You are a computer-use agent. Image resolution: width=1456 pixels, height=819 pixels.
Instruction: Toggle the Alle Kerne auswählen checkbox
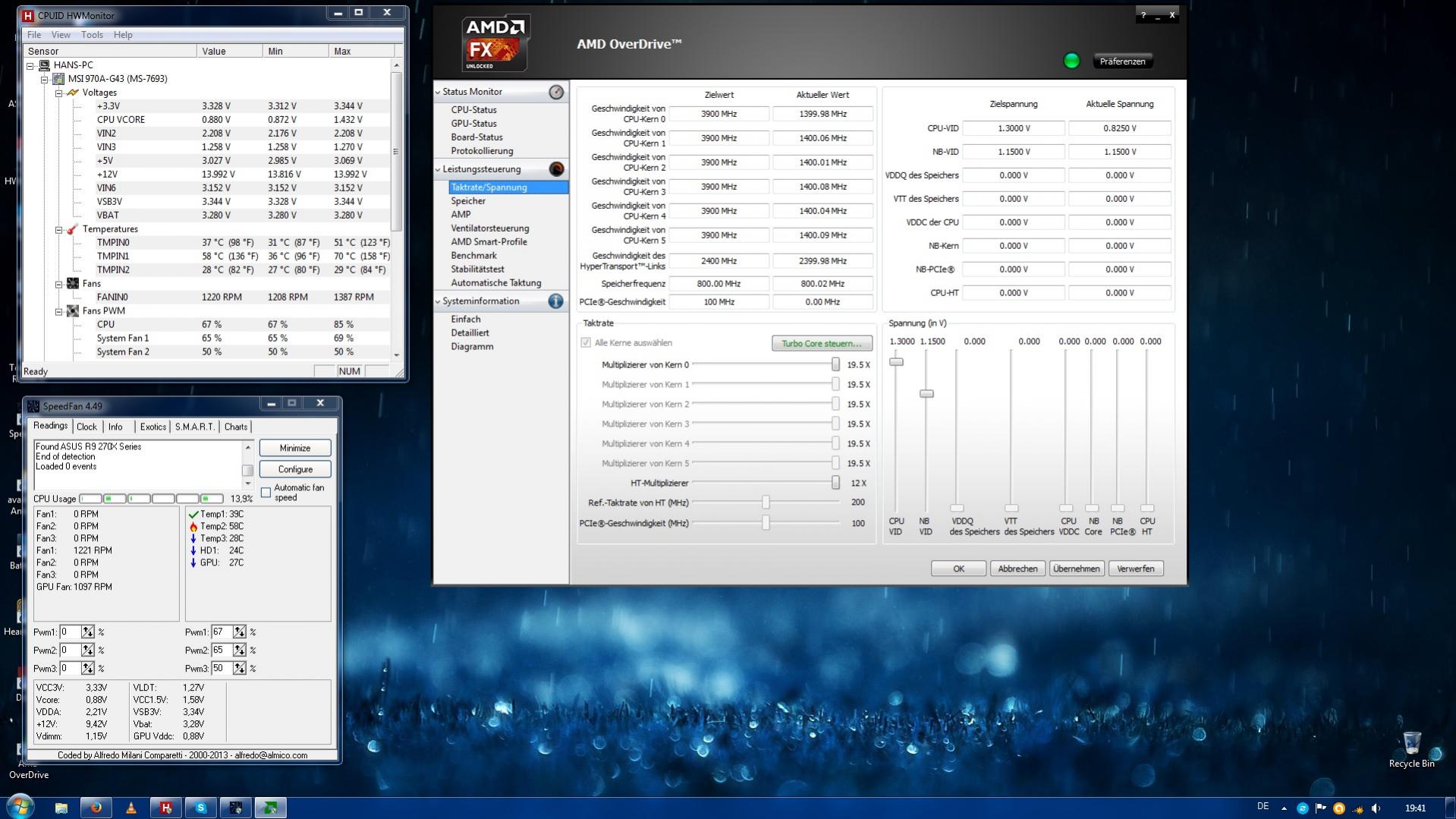[586, 343]
